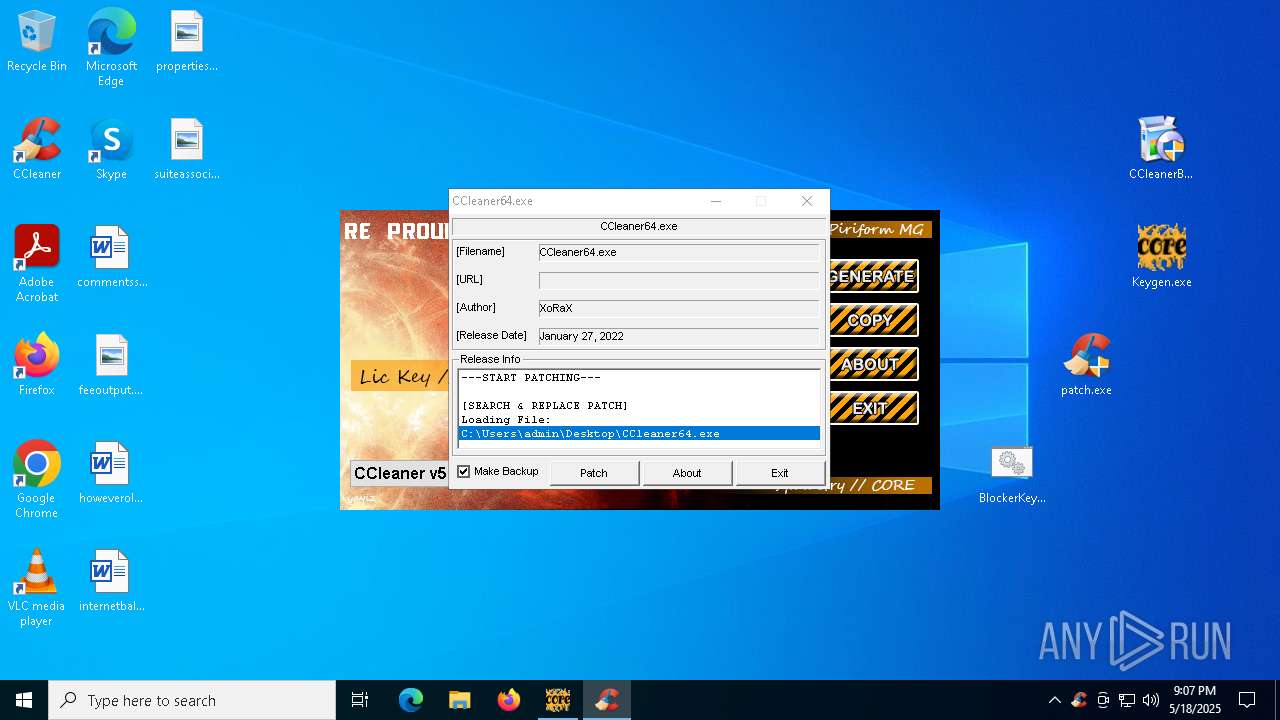Click the Exit button in patcher dialog
The height and width of the screenshot is (720, 1280).
point(780,473)
